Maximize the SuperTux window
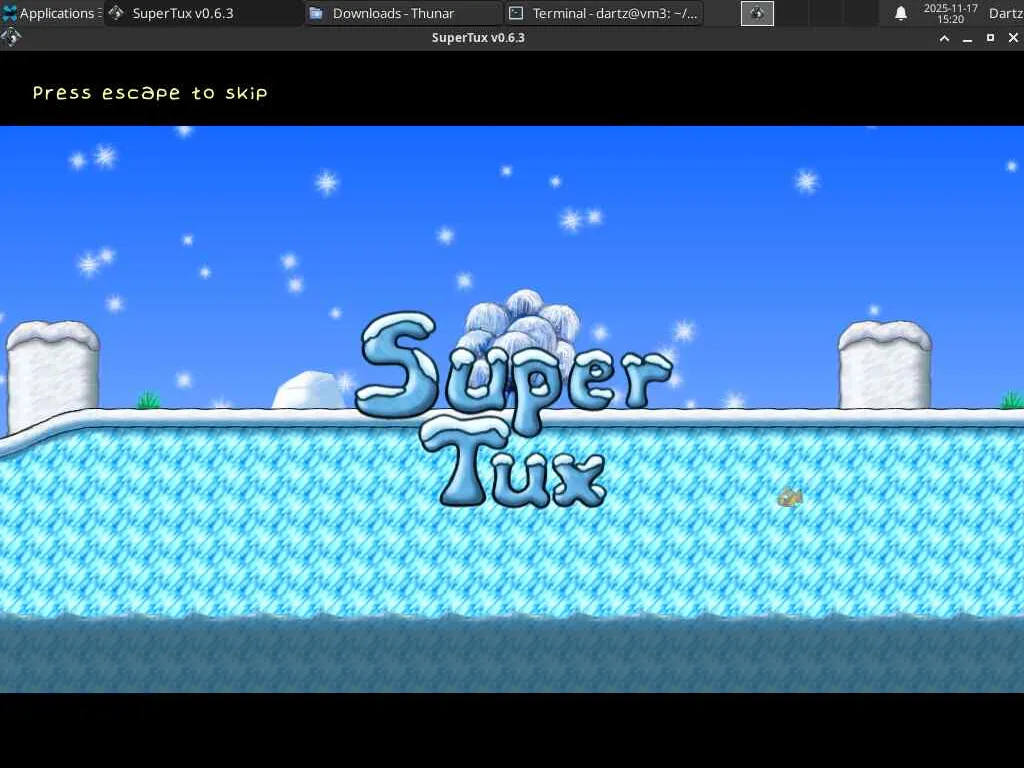This screenshot has width=1024, height=768. [990, 38]
